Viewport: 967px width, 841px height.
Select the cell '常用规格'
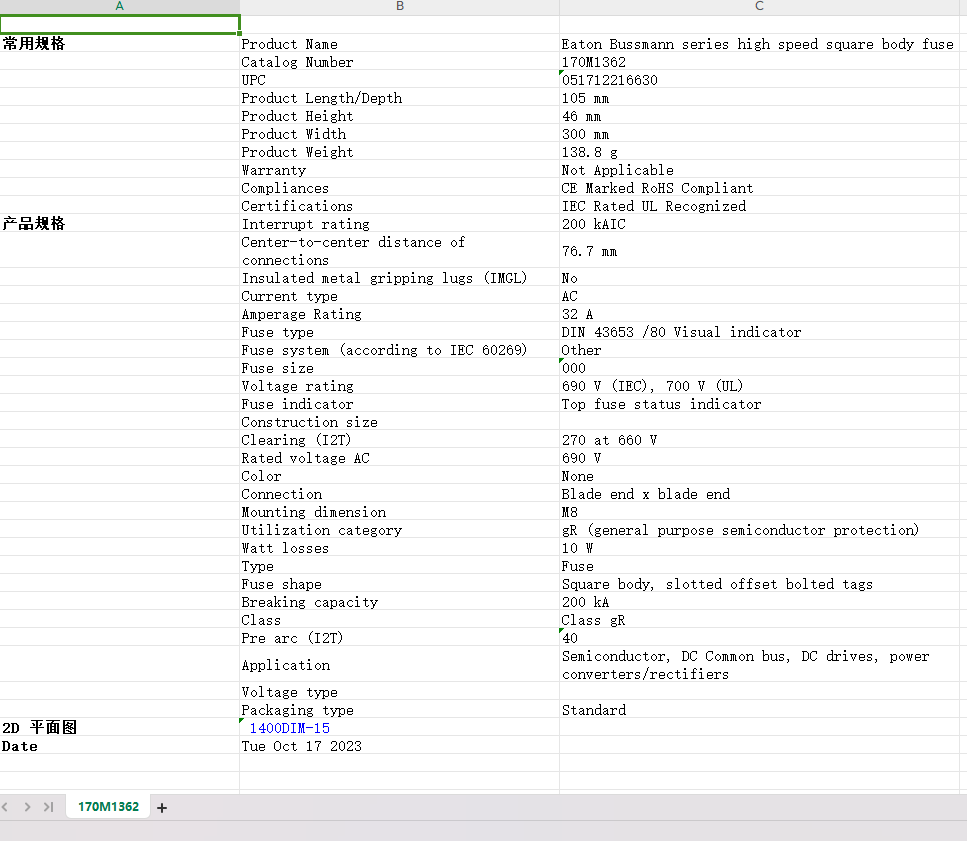[120, 44]
